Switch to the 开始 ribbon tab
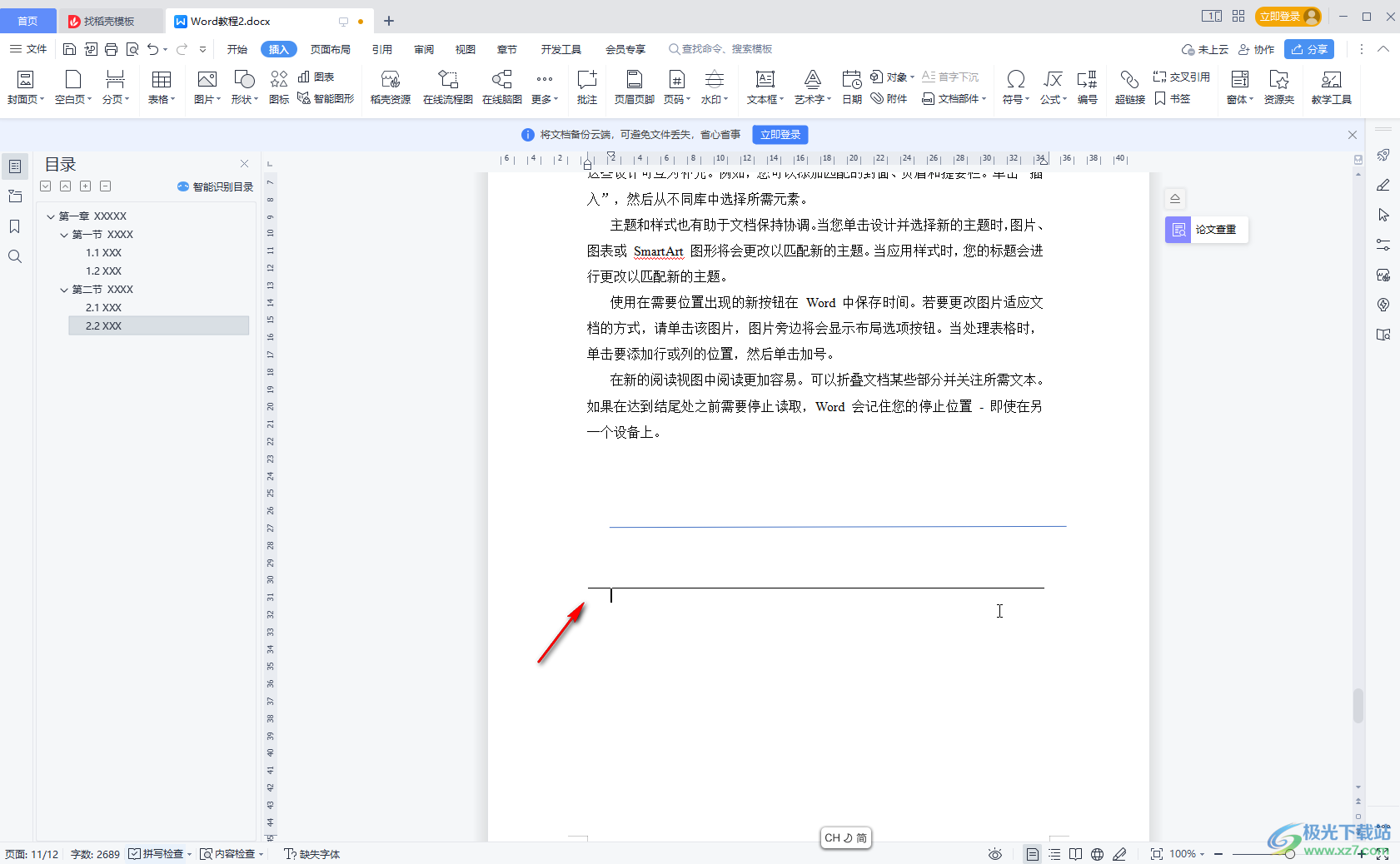Image resolution: width=1400 pixels, height=864 pixels. tap(237, 49)
